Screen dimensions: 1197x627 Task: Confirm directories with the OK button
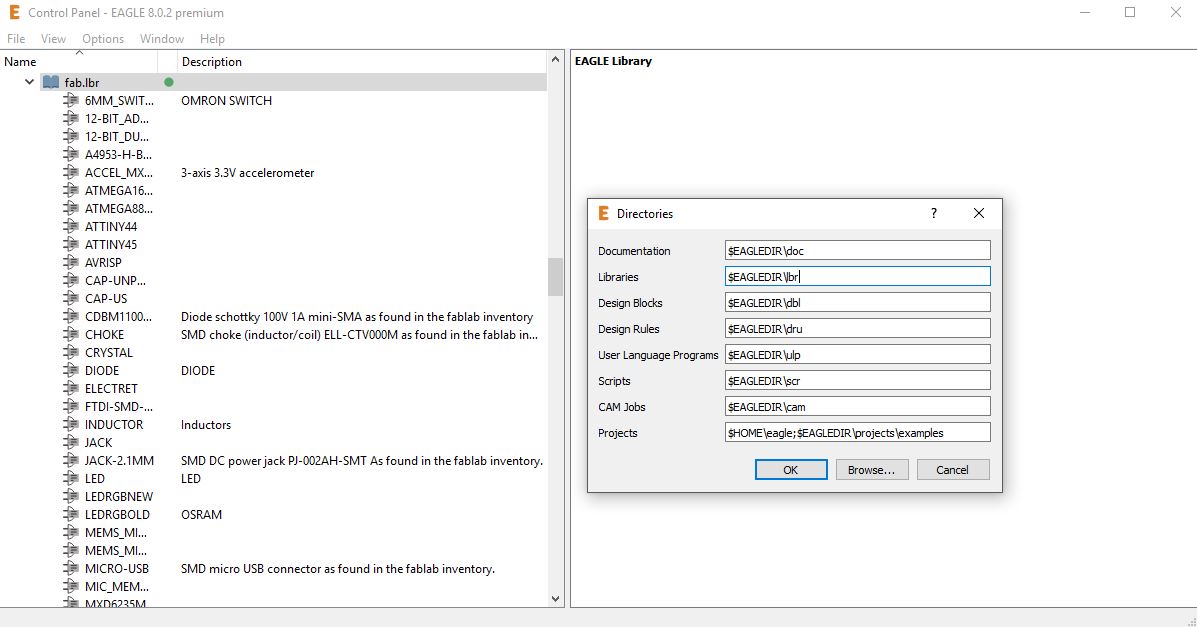pos(791,470)
